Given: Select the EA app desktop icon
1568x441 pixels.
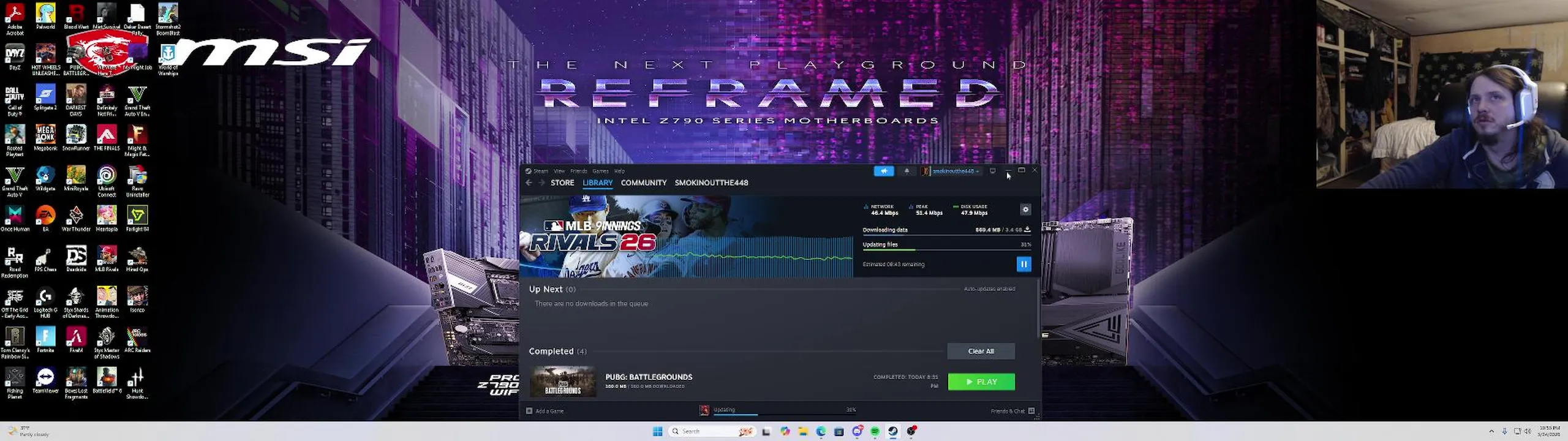Looking at the screenshot, I should coord(45,219).
